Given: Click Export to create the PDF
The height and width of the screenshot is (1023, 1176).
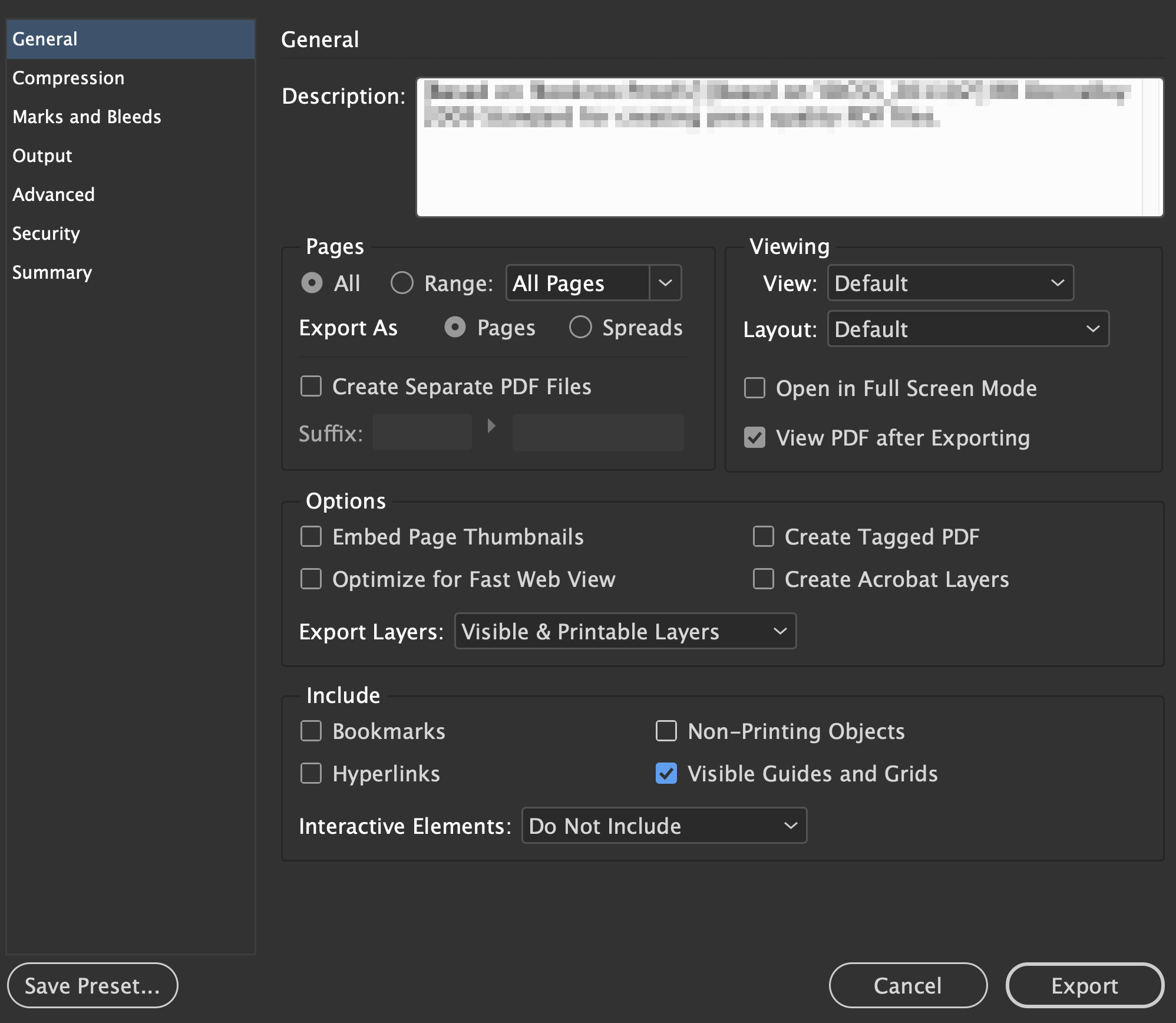Looking at the screenshot, I should [x=1084, y=985].
